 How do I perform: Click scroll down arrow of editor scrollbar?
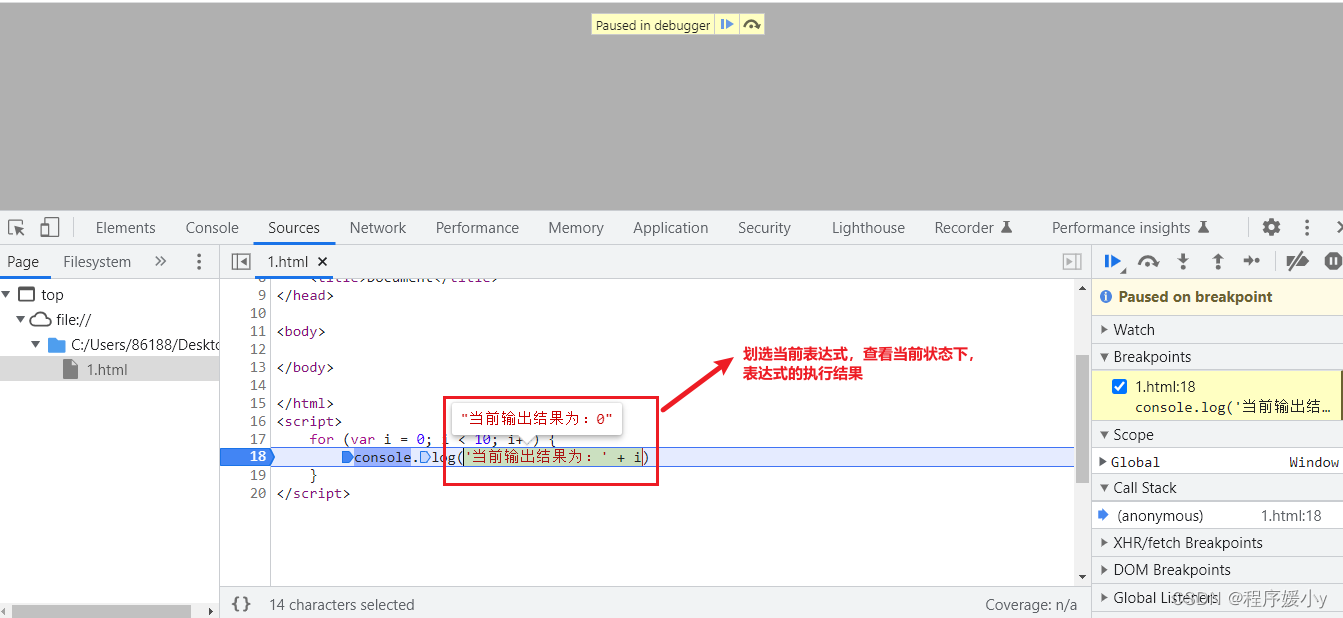[x=1082, y=577]
